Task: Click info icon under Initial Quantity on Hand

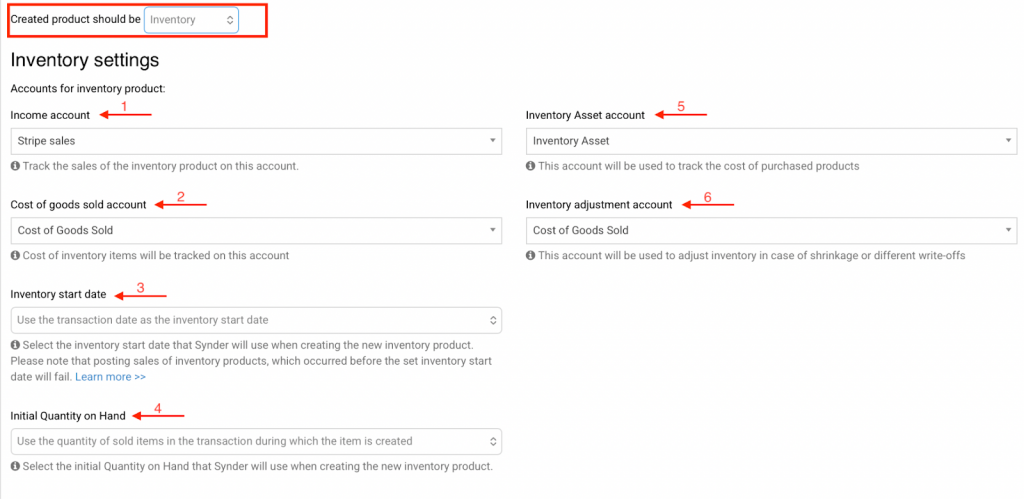Action: click(x=15, y=466)
